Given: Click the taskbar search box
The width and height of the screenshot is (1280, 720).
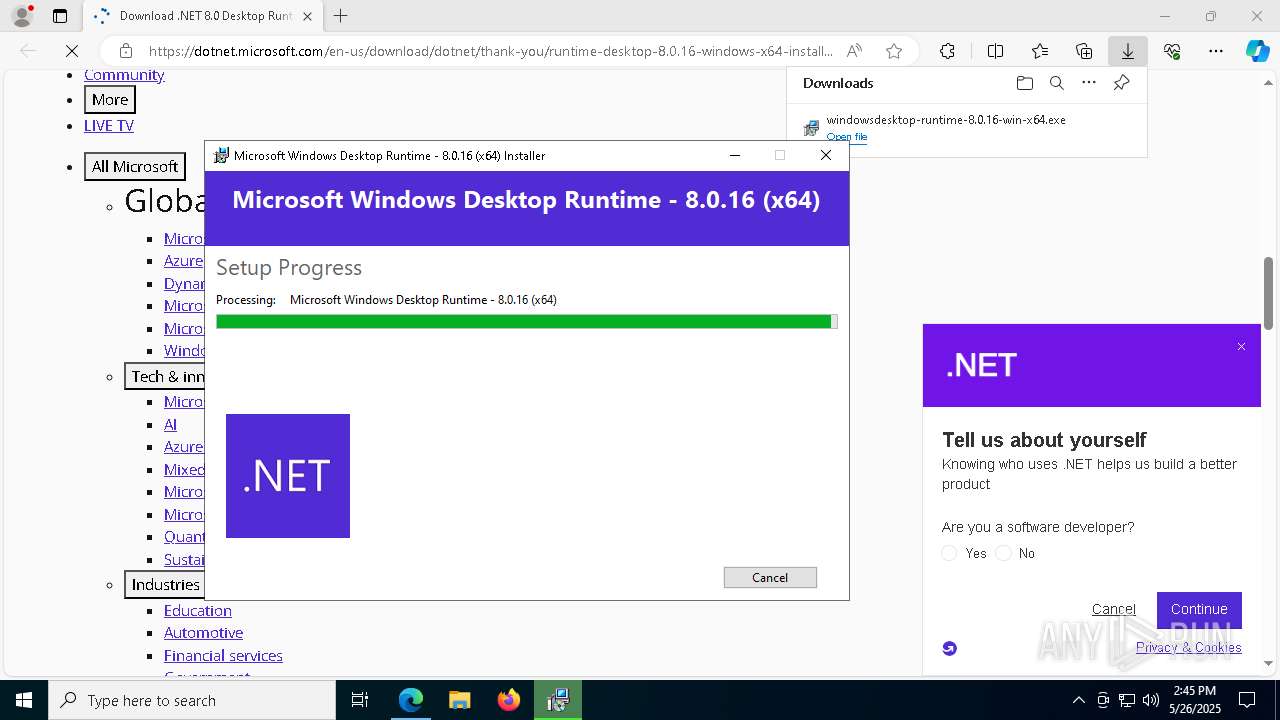Looking at the screenshot, I should (192, 700).
